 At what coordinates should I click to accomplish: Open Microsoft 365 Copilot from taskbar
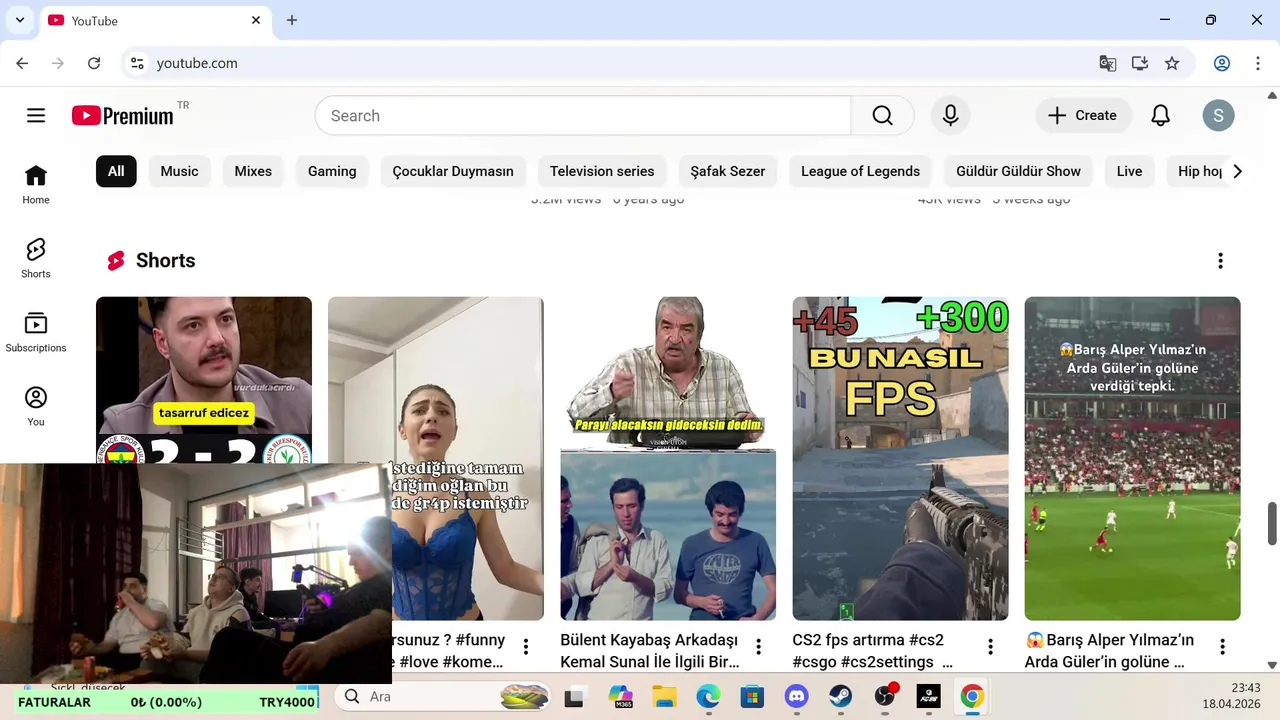click(620, 697)
